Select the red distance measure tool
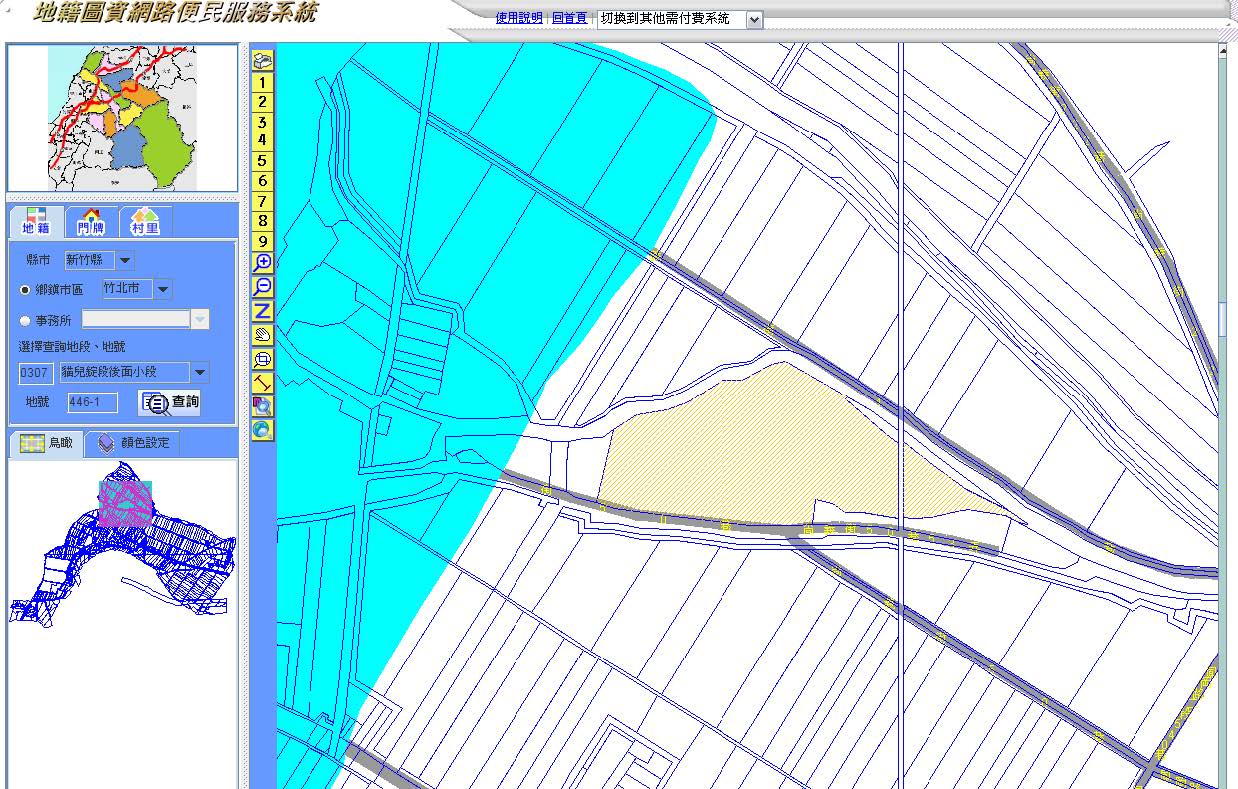 [262, 383]
